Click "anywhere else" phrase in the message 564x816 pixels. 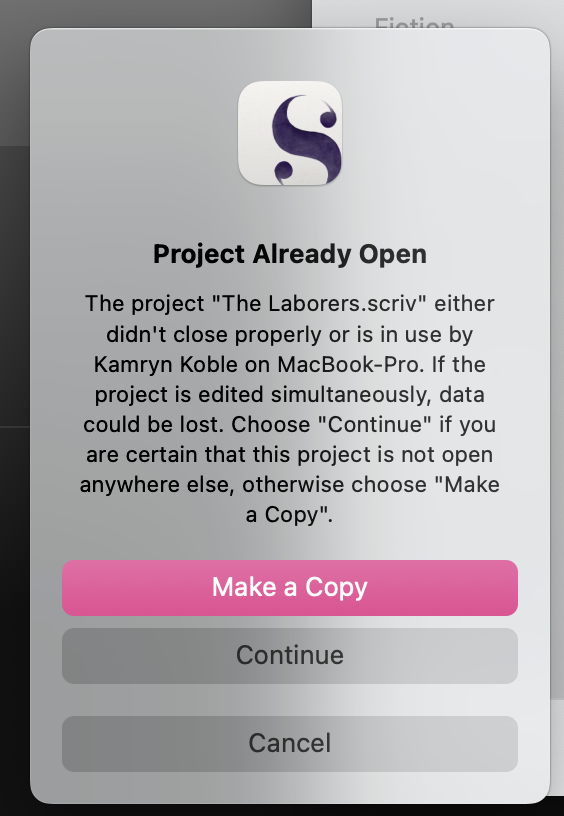pos(157,484)
